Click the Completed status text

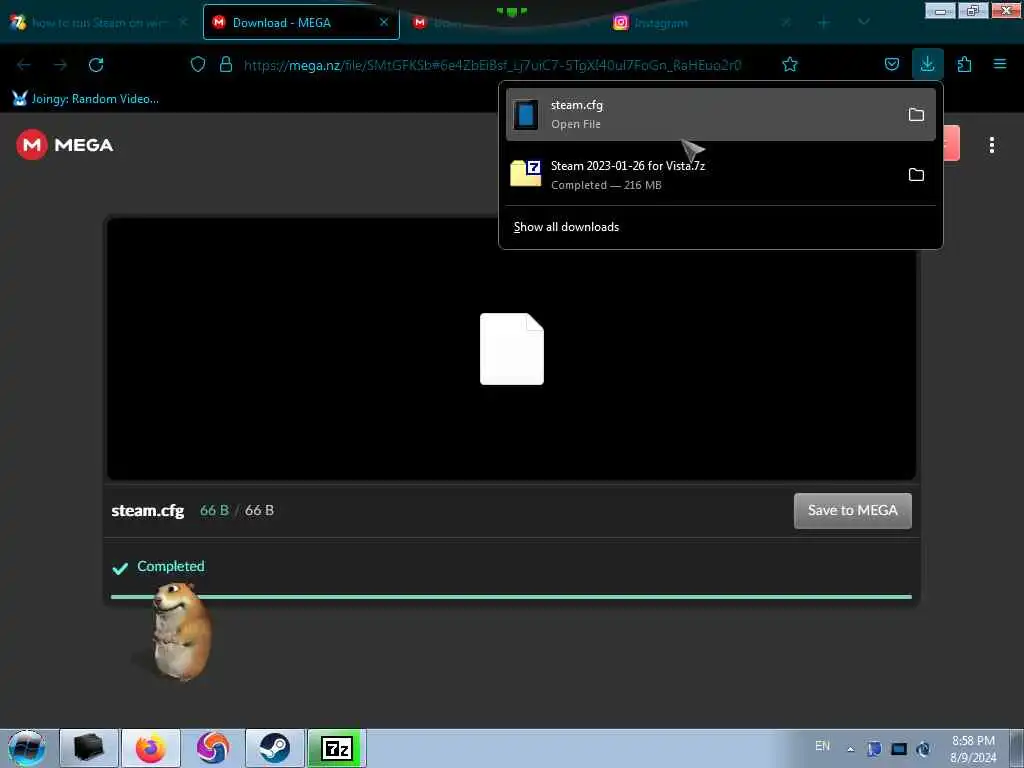click(170, 566)
